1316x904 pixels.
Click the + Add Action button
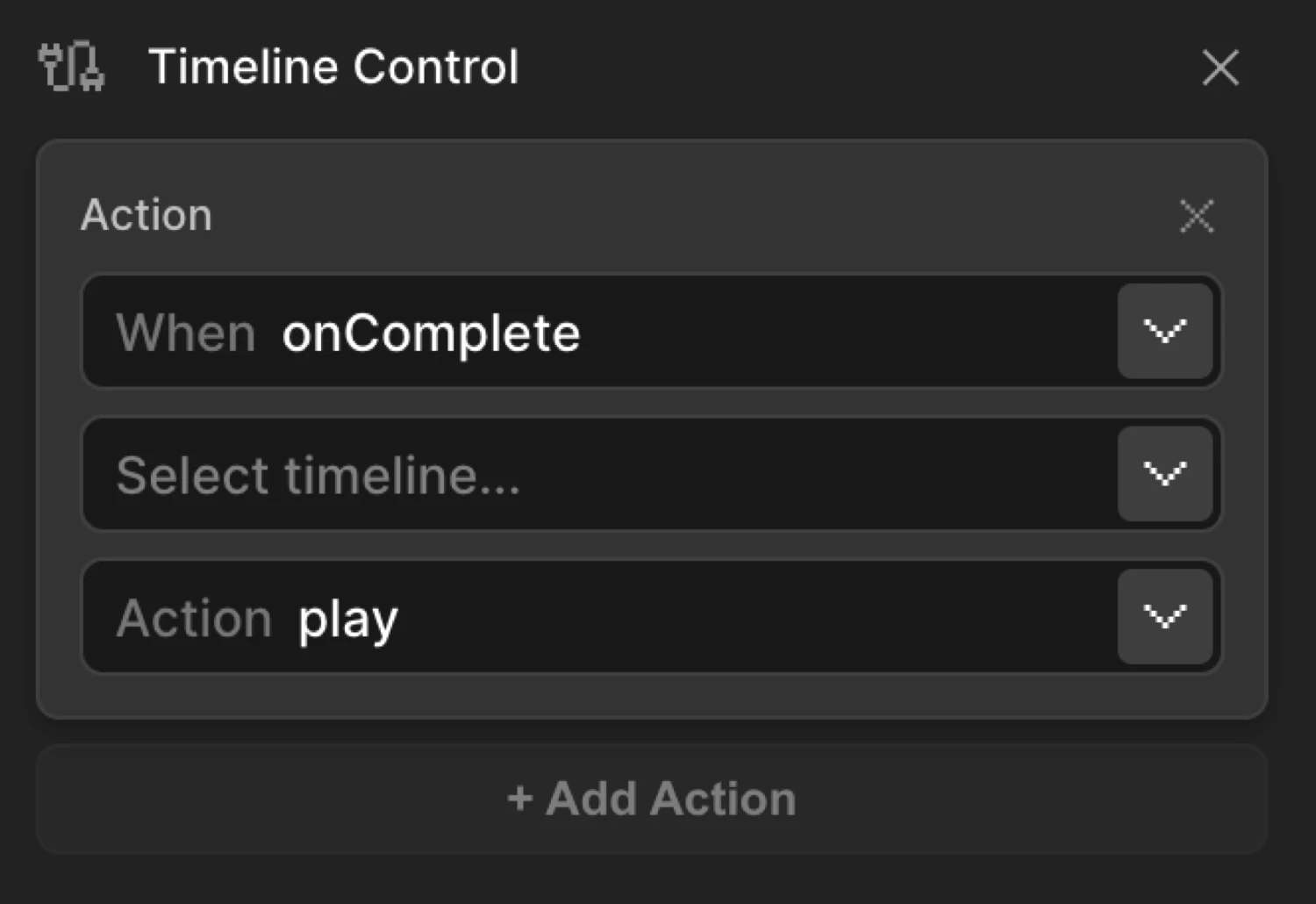(651, 798)
